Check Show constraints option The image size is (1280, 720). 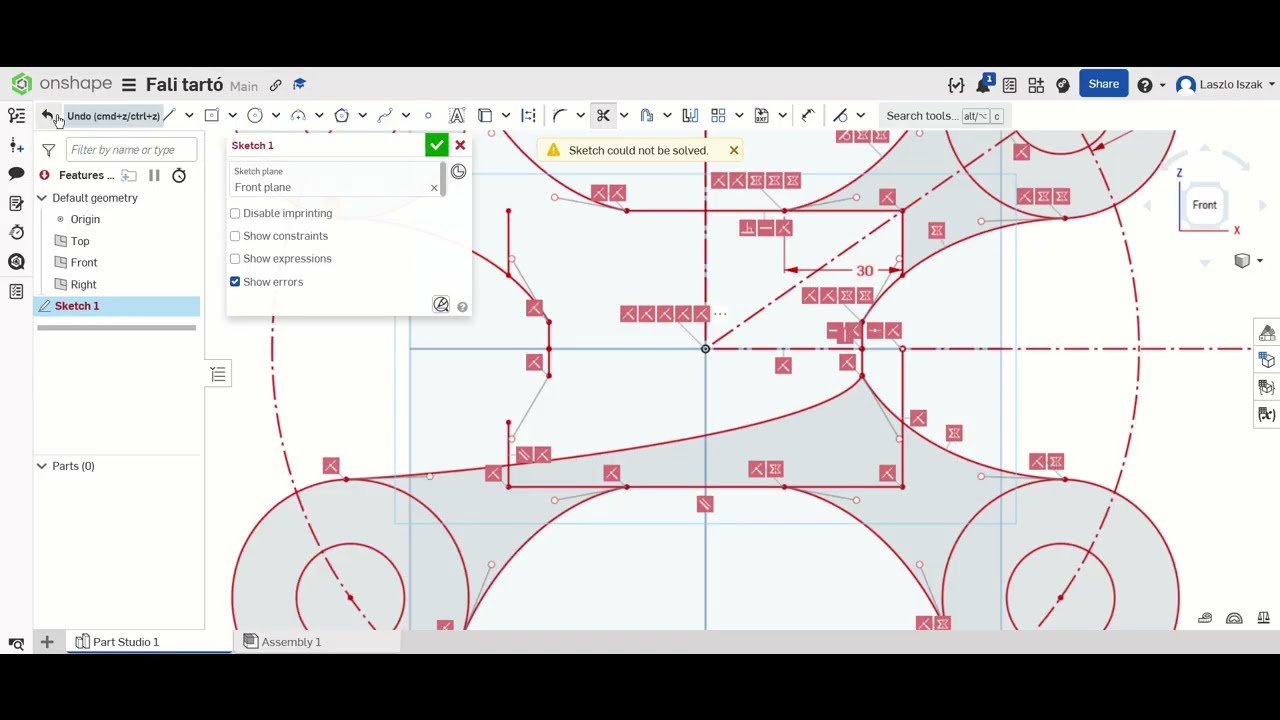tap(235, 236)
